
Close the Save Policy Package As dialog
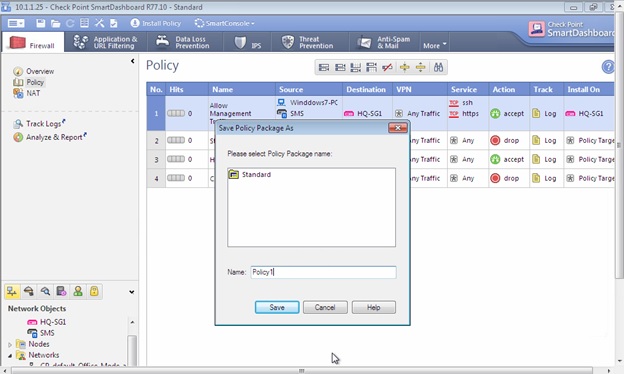pos(398,128)
